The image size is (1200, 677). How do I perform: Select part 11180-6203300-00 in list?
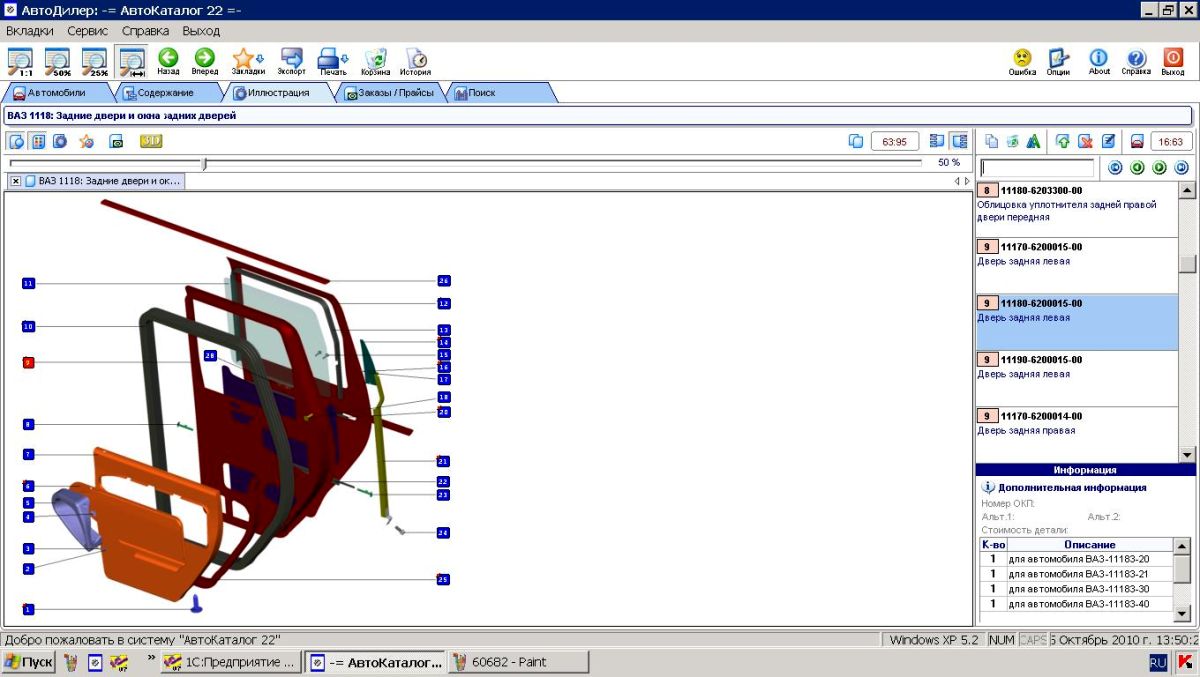coord(1076,208)
